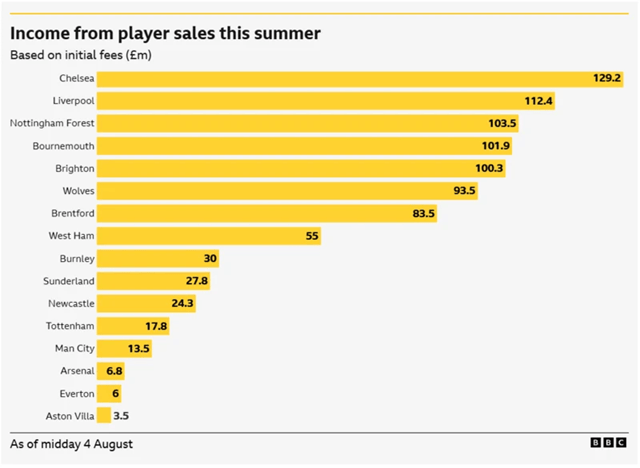Select the Man City bar
Image resolution: width=640 pixels, height=468 pixels.
(124, 348)
